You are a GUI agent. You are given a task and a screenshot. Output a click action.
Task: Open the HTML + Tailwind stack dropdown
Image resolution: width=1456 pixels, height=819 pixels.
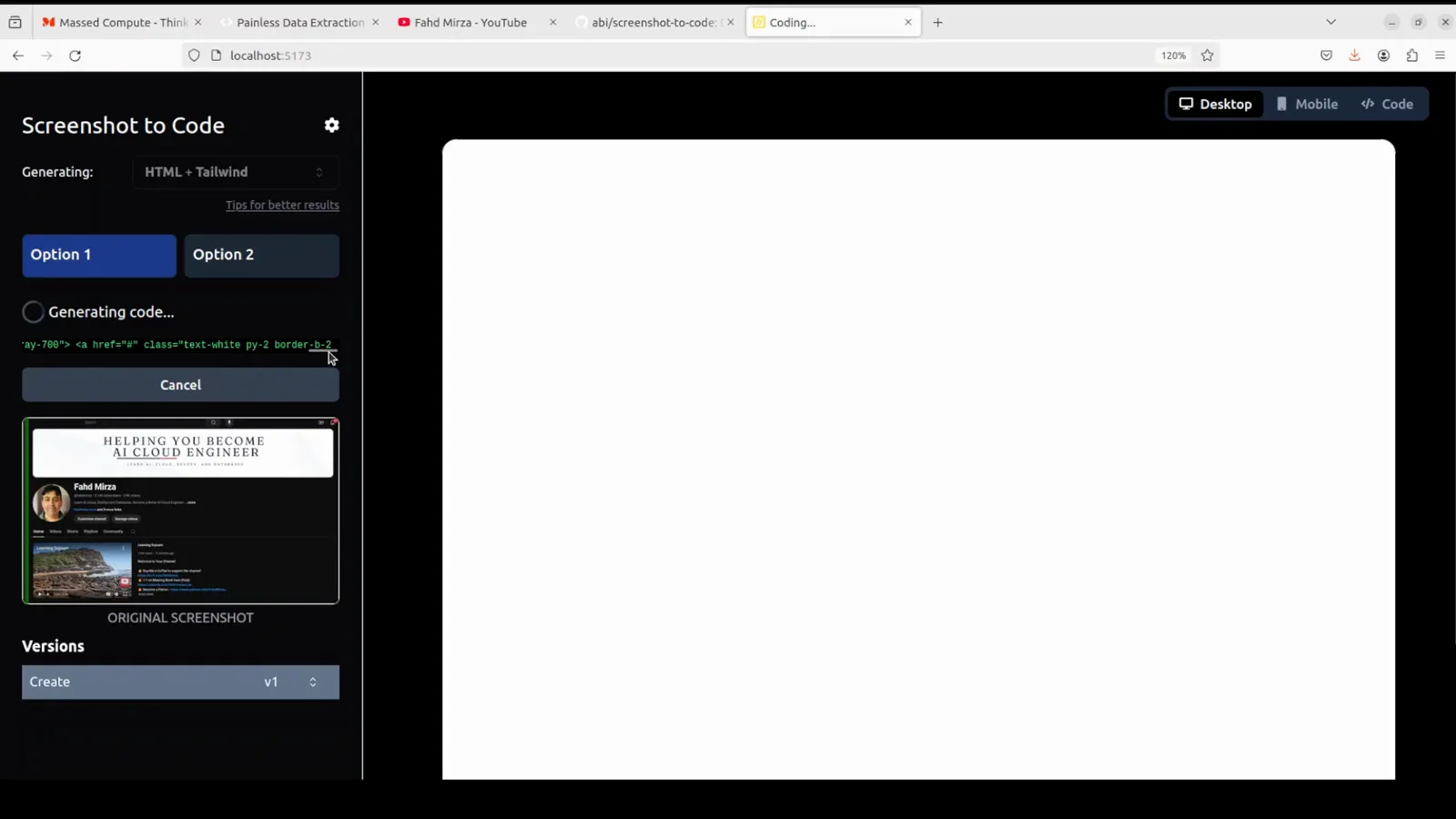pos(235,172)
